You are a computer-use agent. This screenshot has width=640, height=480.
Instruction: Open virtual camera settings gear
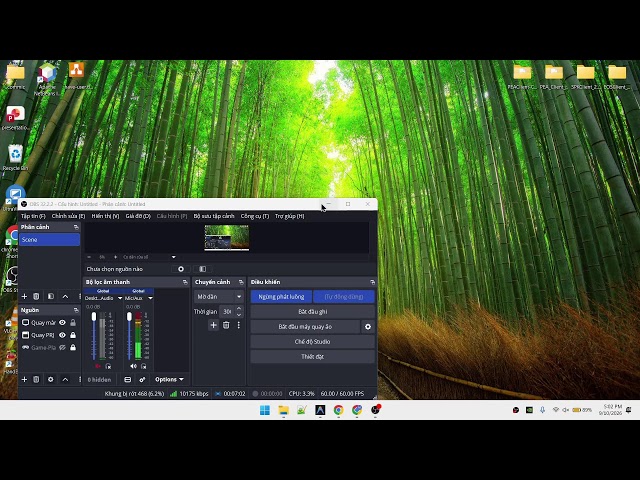pyautogui.click(x=368, y=327)
